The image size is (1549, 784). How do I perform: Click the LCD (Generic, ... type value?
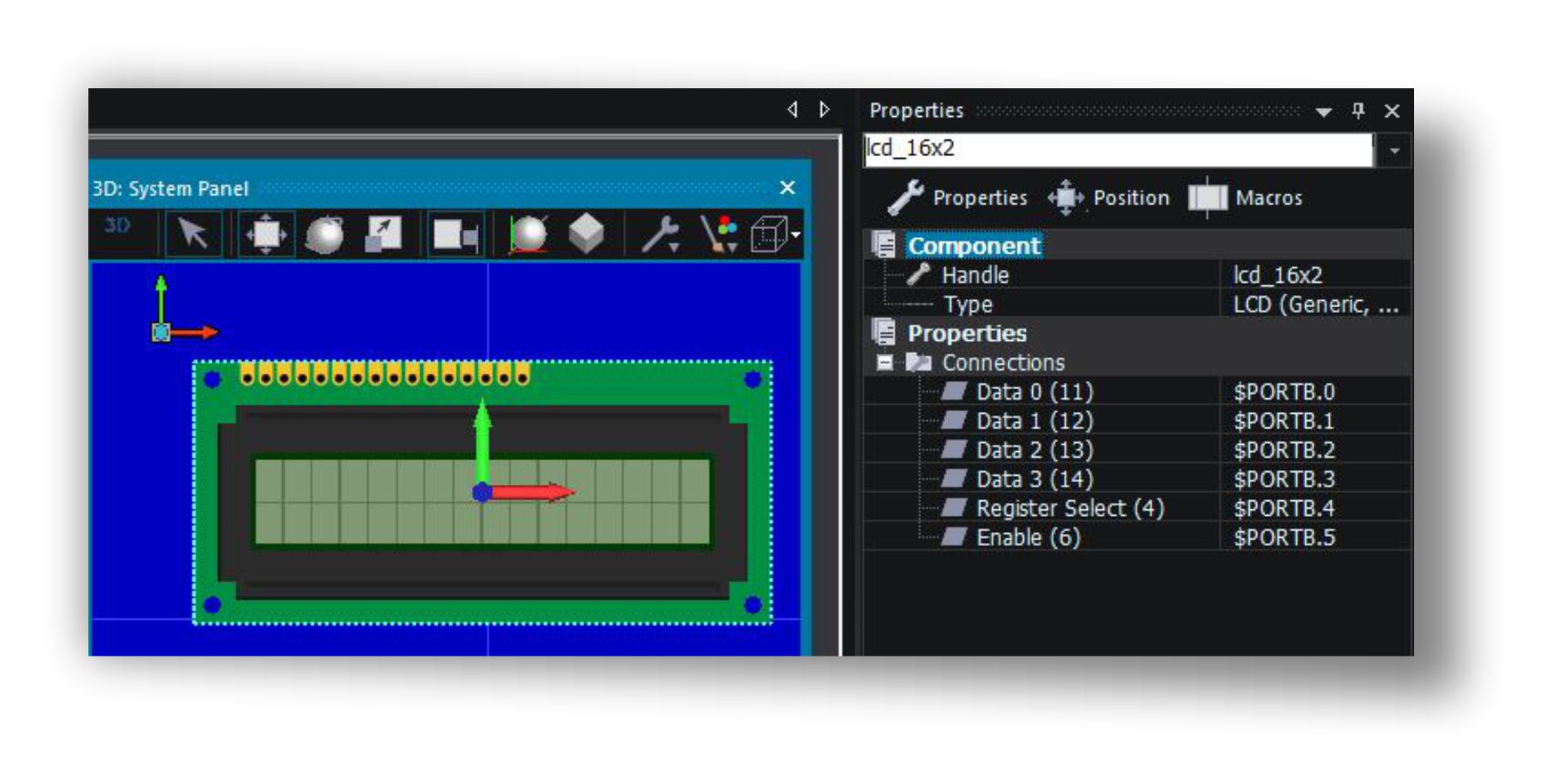click(1316, 305)
